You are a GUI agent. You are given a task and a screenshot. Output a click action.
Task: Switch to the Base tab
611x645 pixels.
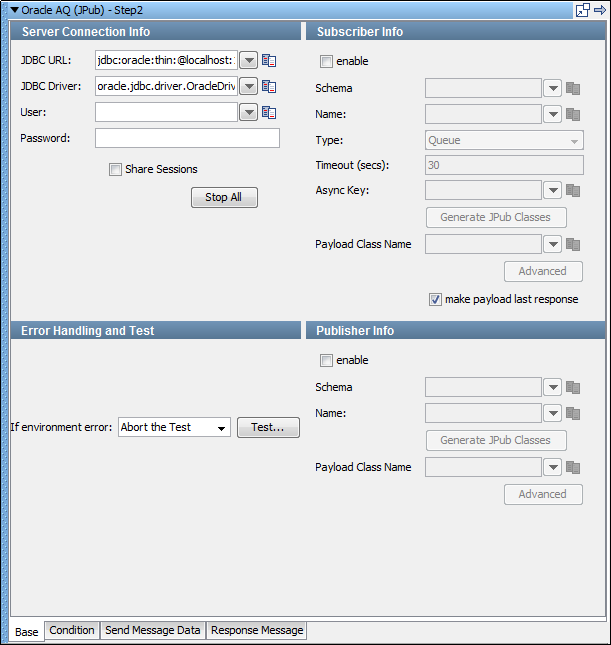click(26, 632)
